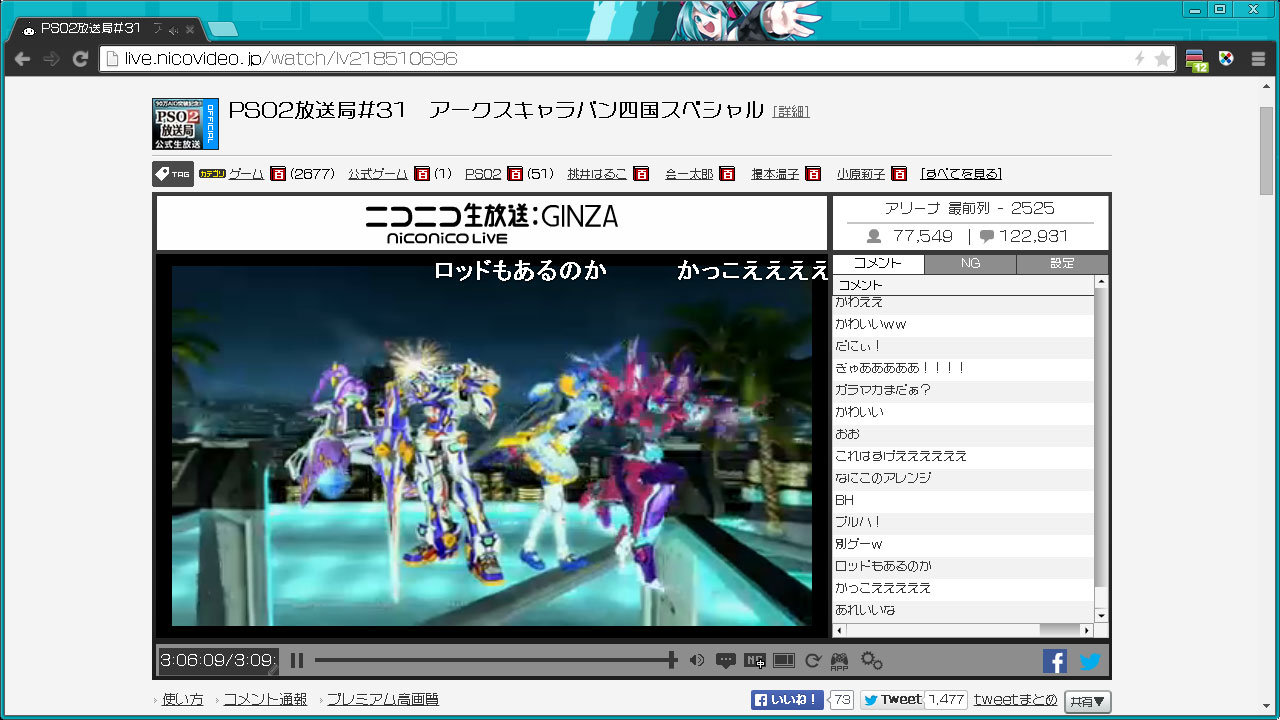Pause the live stream playback
Viewport: 1280px width, 720px height.
[297, 660]
